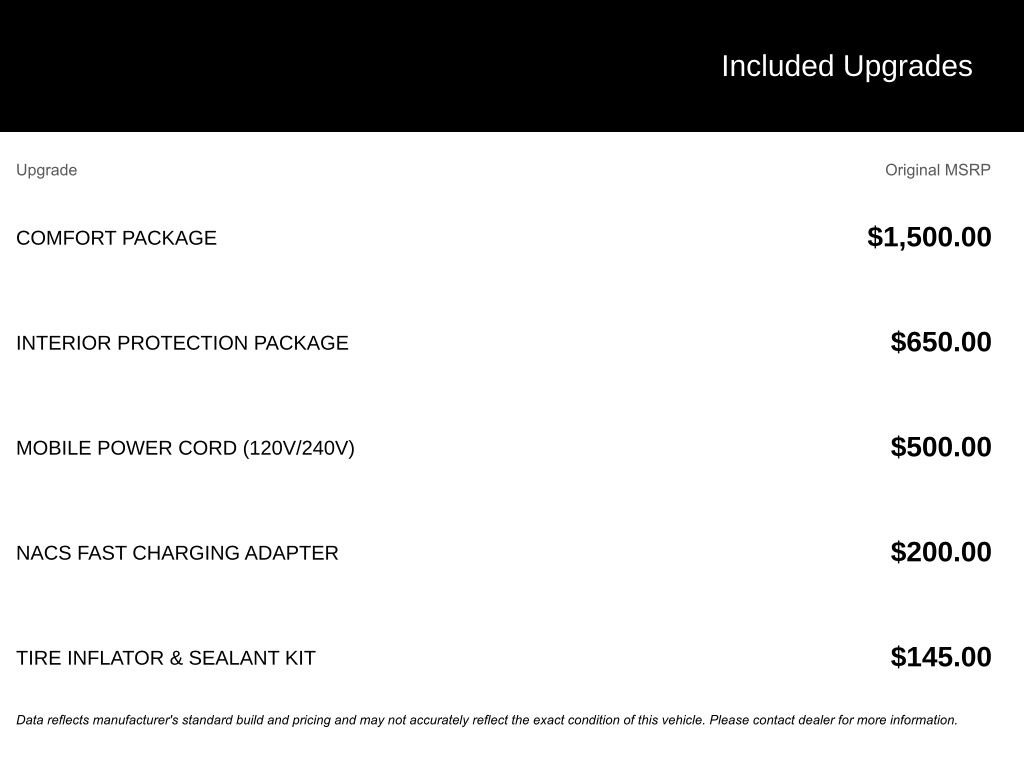The width and height of the screenshot is (1024, 768).
Task: Click 'Please contact dealer for more information'
Action: pos(833,720)
